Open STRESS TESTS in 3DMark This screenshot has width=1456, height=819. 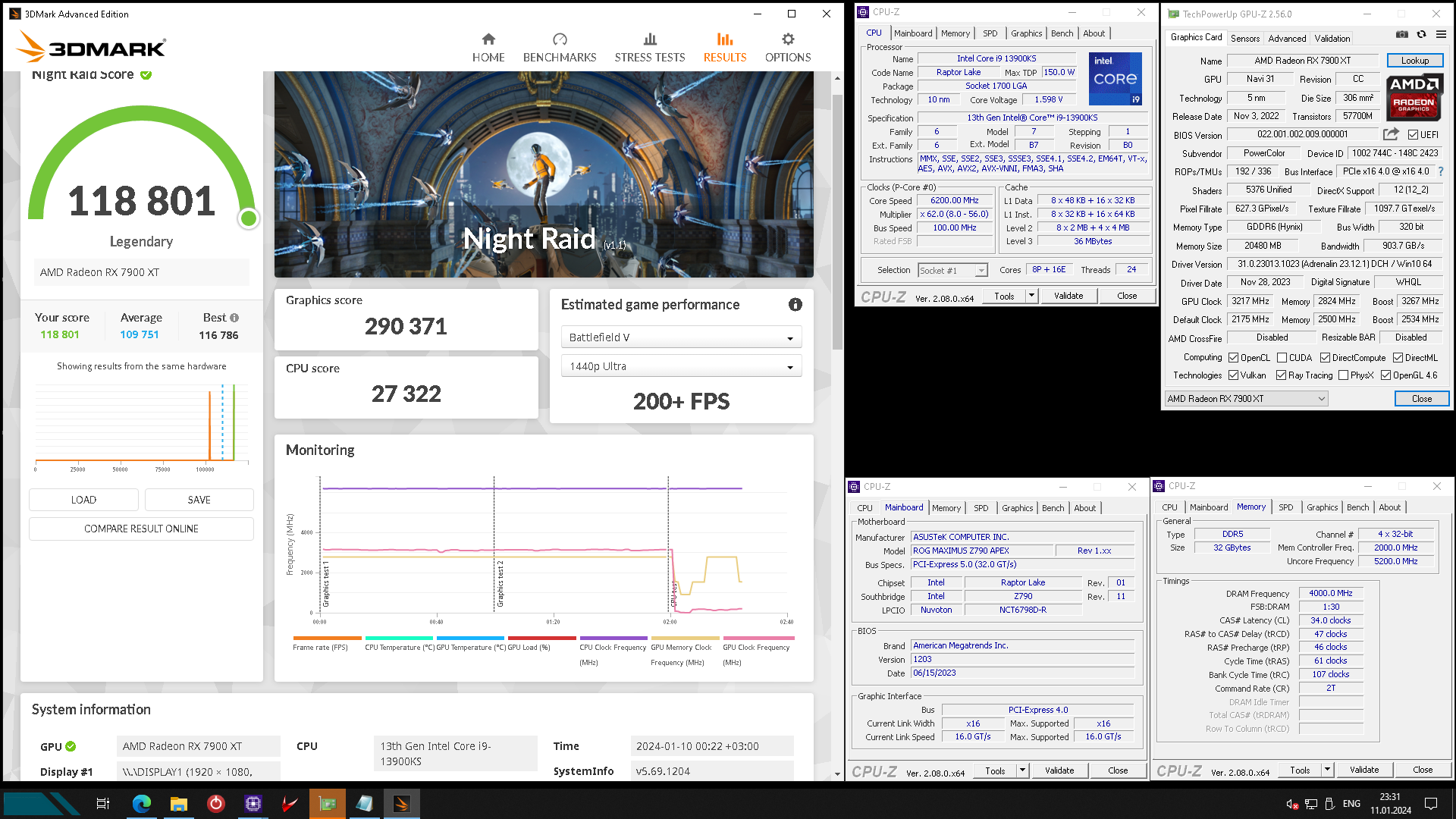click(650, 48)
